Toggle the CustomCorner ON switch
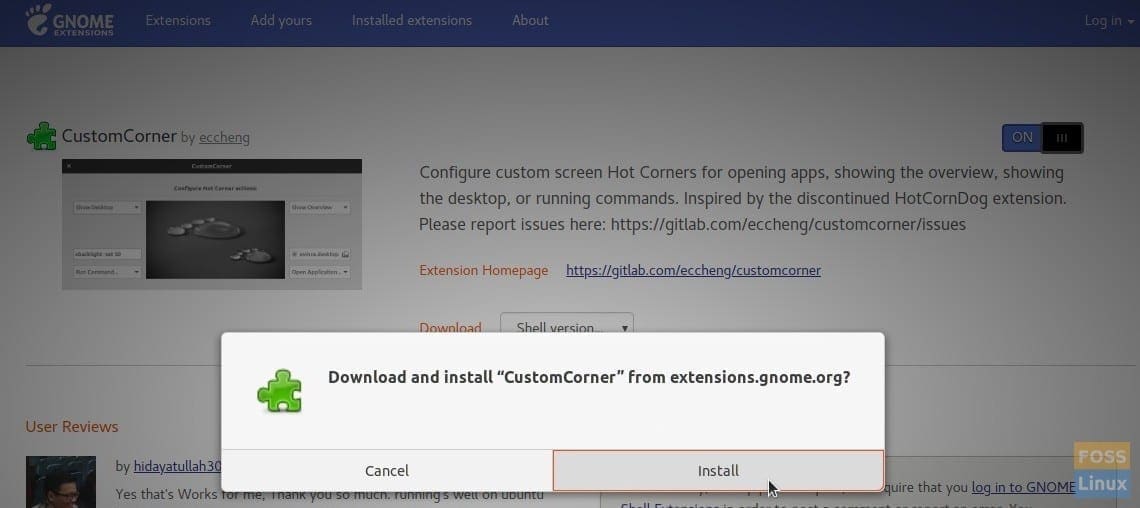Image resolution: width=1140 pixels, height=508 pixels. pyautogui.click(x=1043, y=137)
